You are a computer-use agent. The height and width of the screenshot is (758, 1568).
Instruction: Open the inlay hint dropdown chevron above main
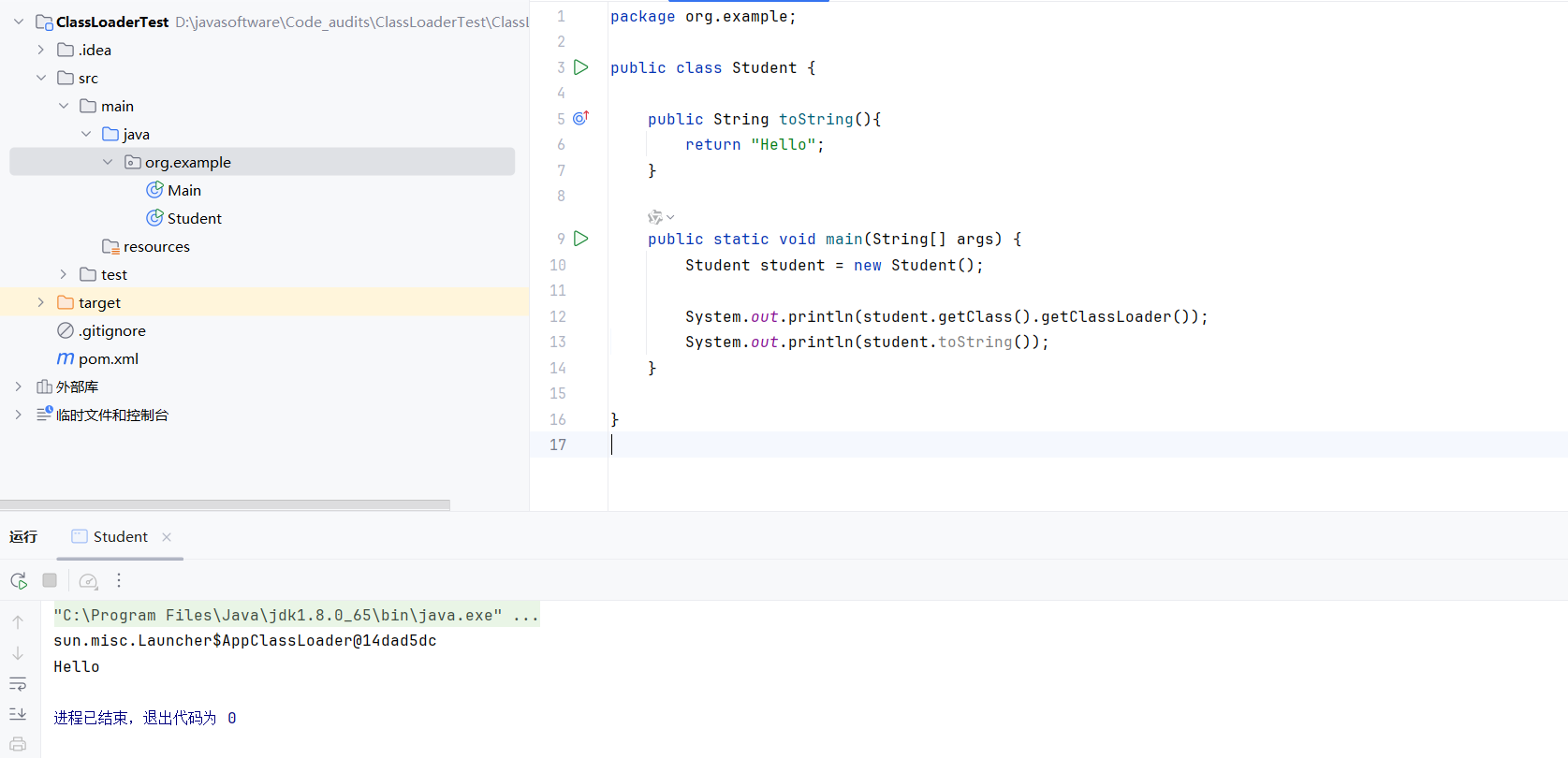point(670,217)
